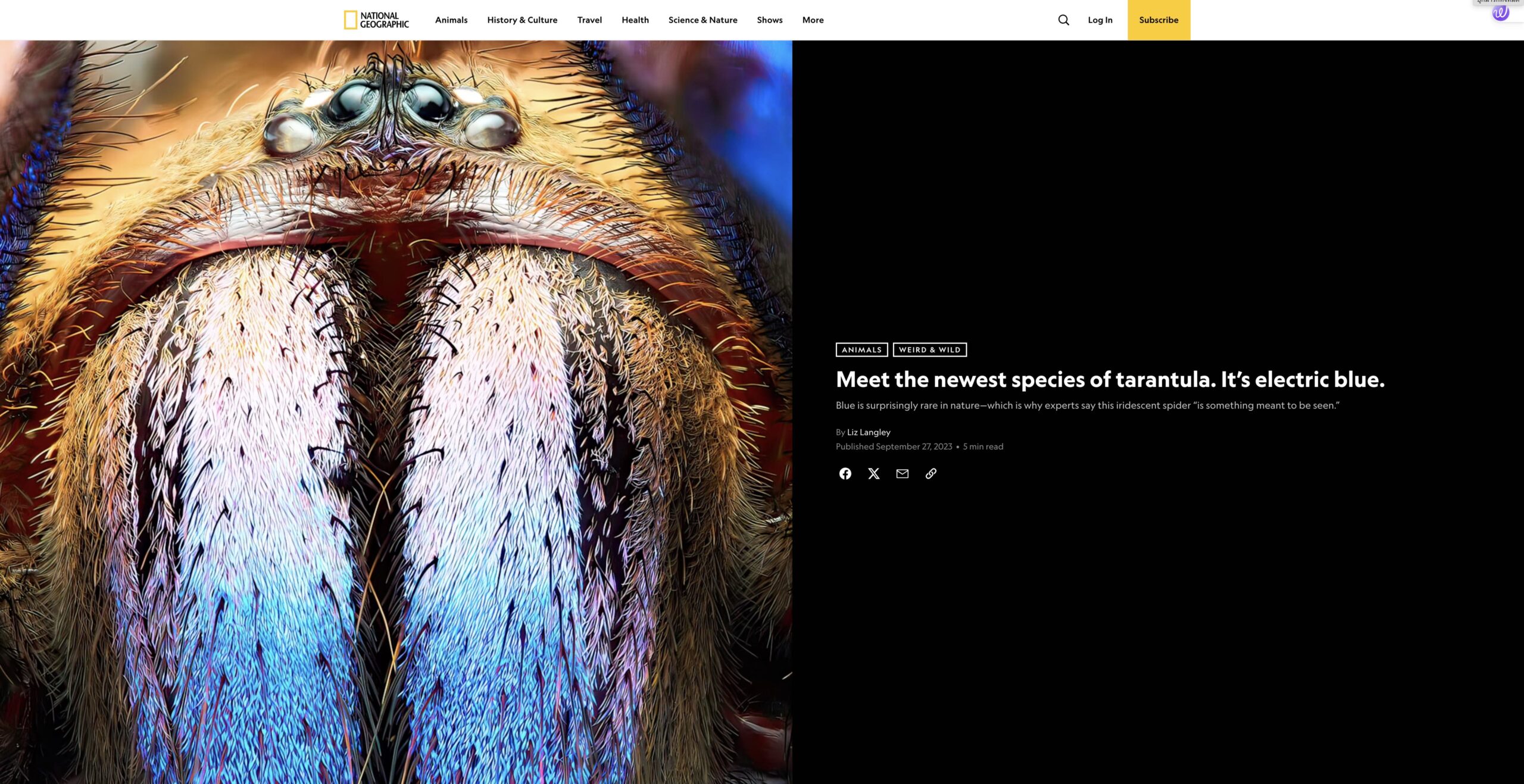
Task: Go to the Travel section
Action: (x=589, y=20)
